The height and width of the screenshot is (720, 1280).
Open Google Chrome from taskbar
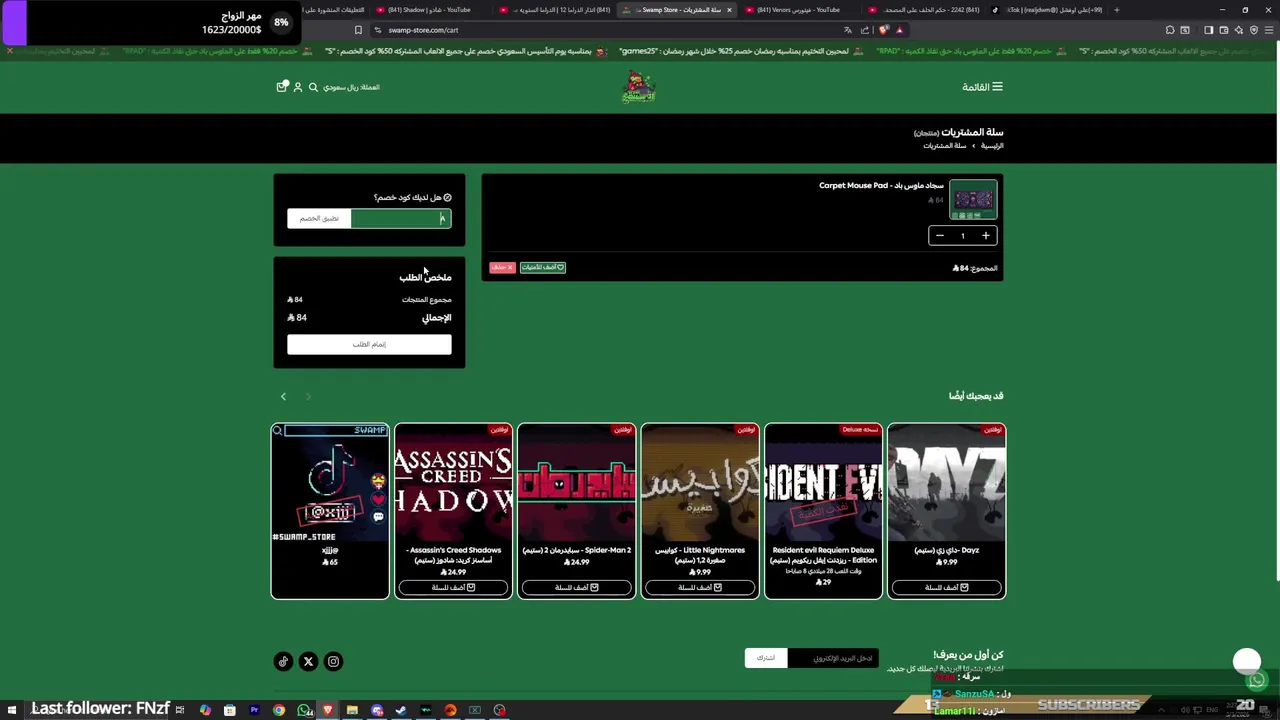[279, 710]
